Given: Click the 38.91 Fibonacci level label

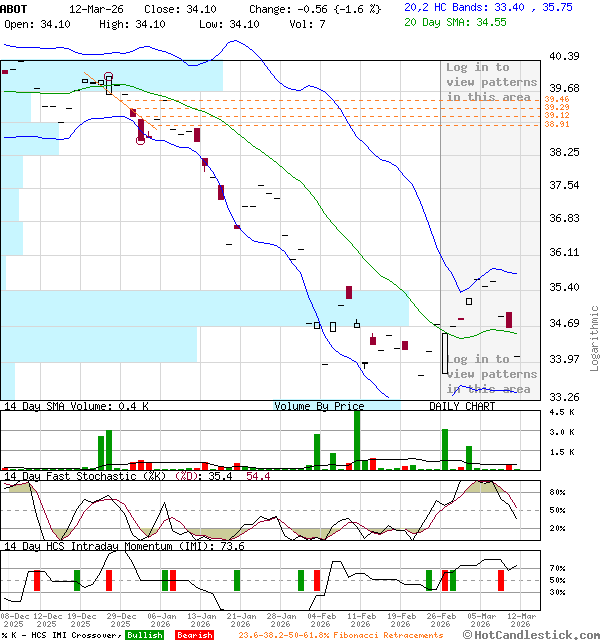Looking at the screenshot, I should pyautogui.click(x=557, y=124).
